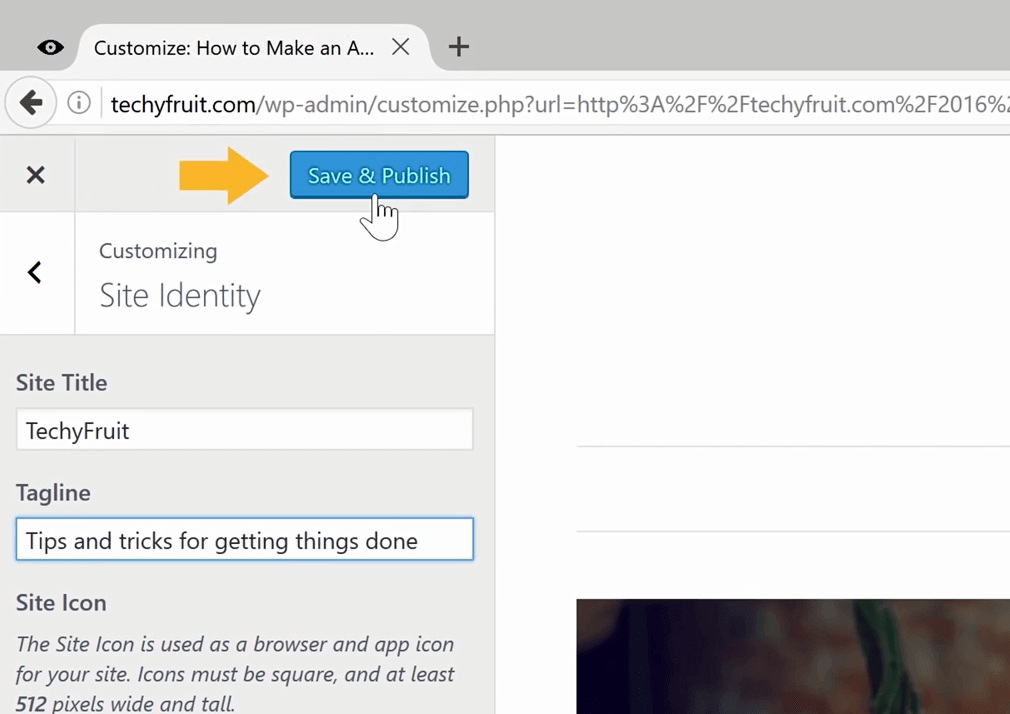Click the Site Icon description text
This screenshot has height=714, width=1010.
235,673
